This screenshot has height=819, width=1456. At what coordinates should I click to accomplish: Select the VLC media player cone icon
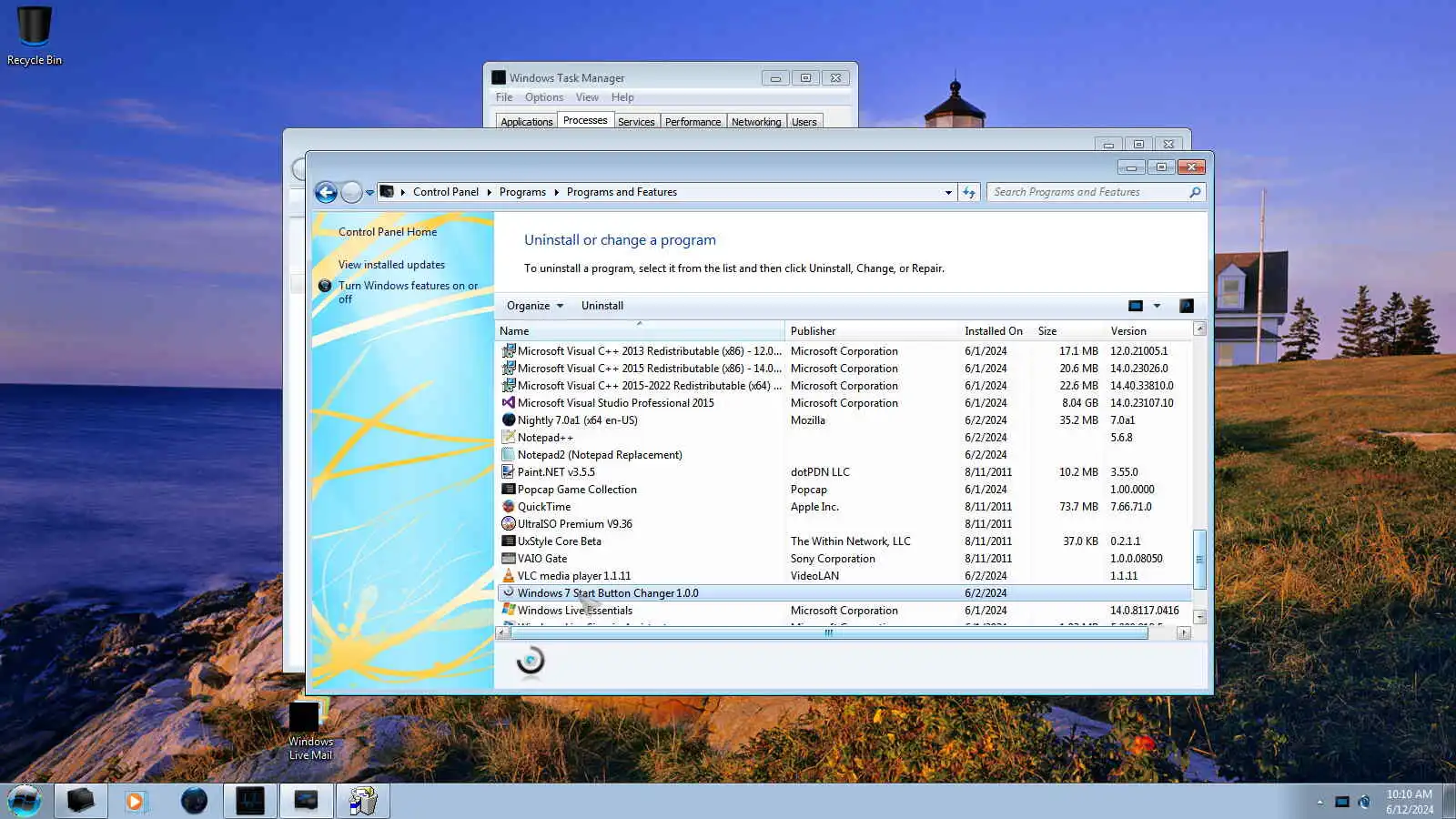click(509, 576)
